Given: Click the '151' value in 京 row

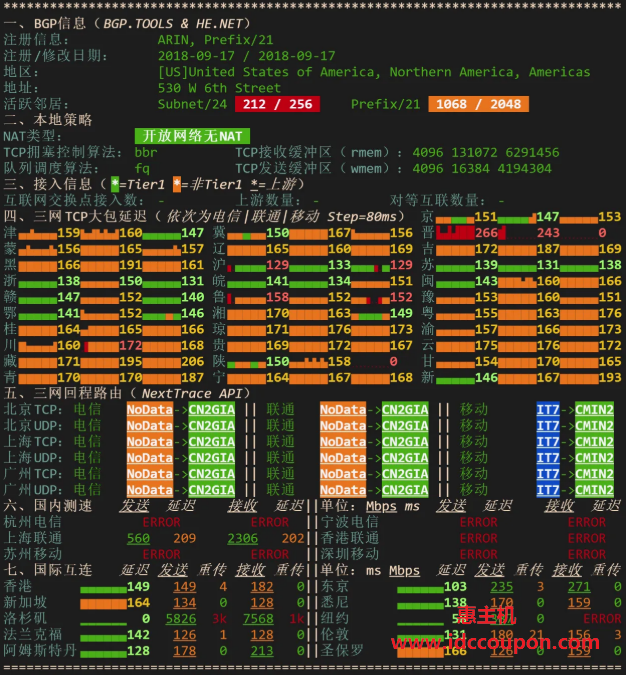Looking at the screenshot, I should [486, 217].
